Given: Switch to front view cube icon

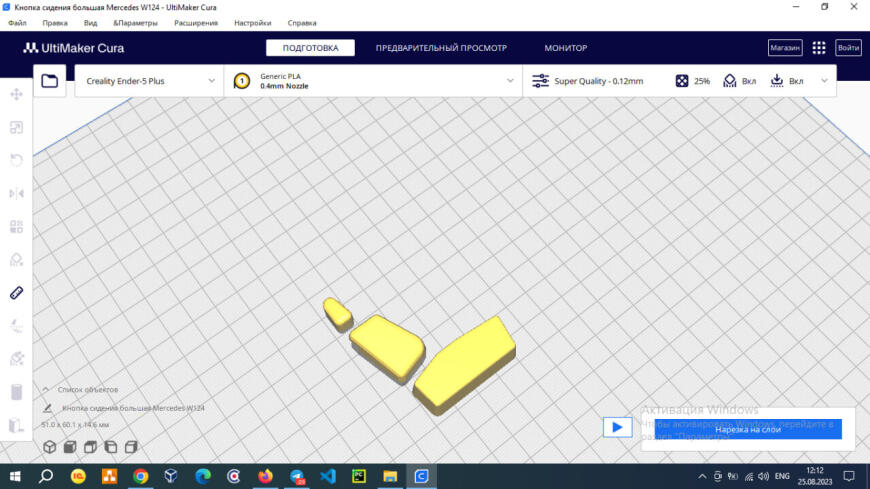Looking at the screenshot, I should click(x=70, y=447).
